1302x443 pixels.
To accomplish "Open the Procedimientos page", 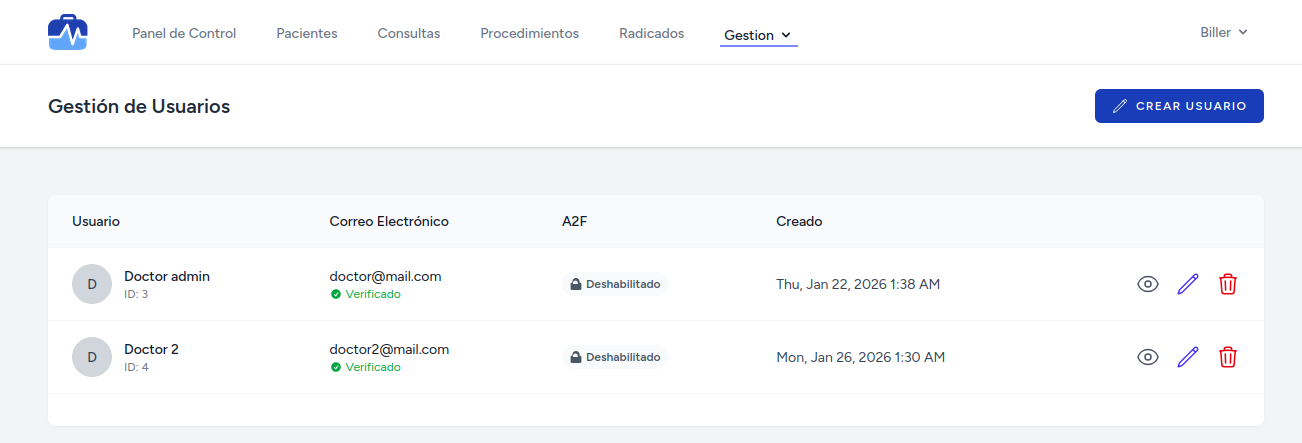I will (x=529, y=33).
